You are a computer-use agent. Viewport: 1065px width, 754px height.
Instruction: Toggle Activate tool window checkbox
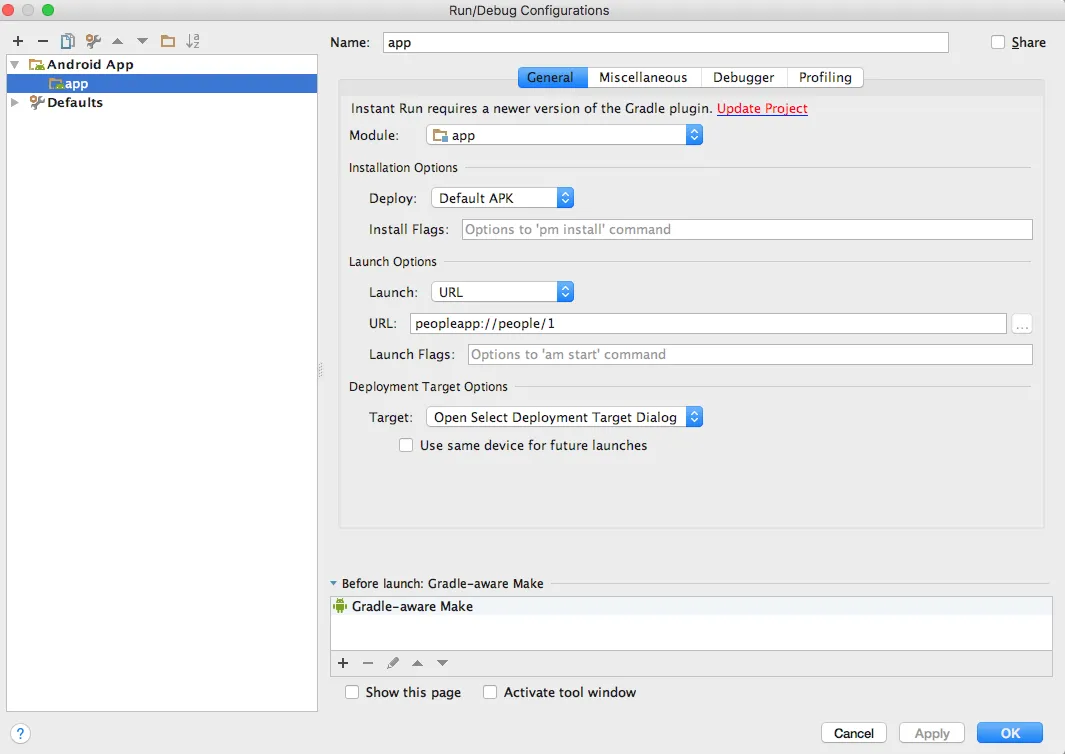490,692
